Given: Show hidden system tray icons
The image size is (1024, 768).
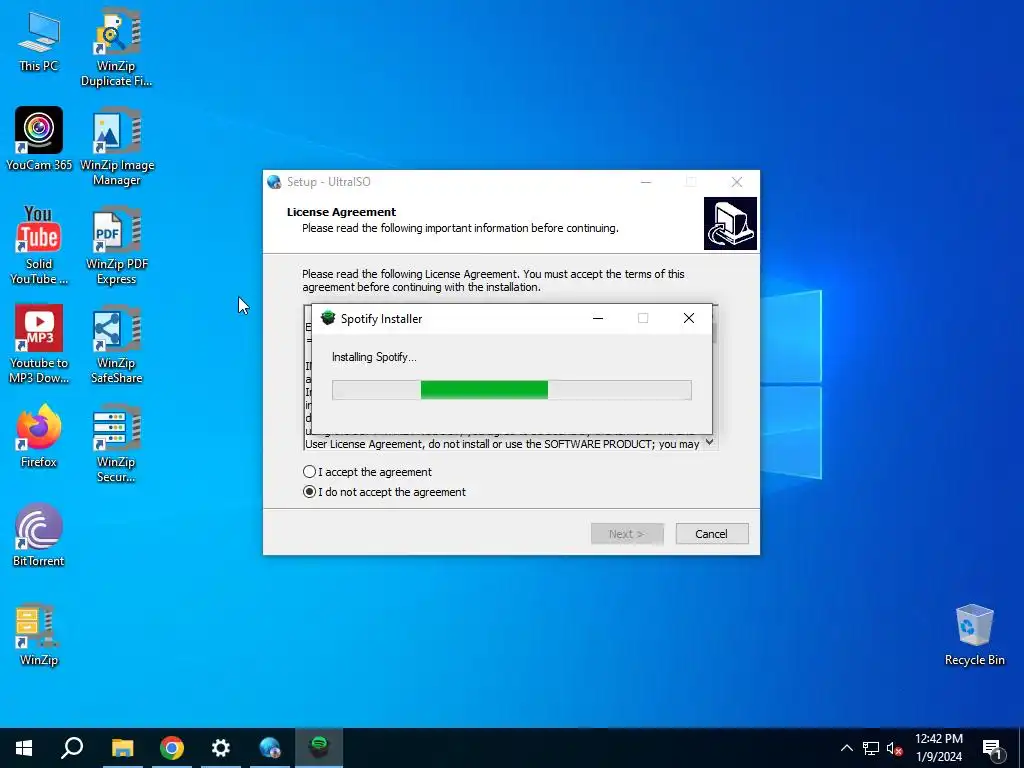Looking at the screenshot, I should [x=846, y=748].
